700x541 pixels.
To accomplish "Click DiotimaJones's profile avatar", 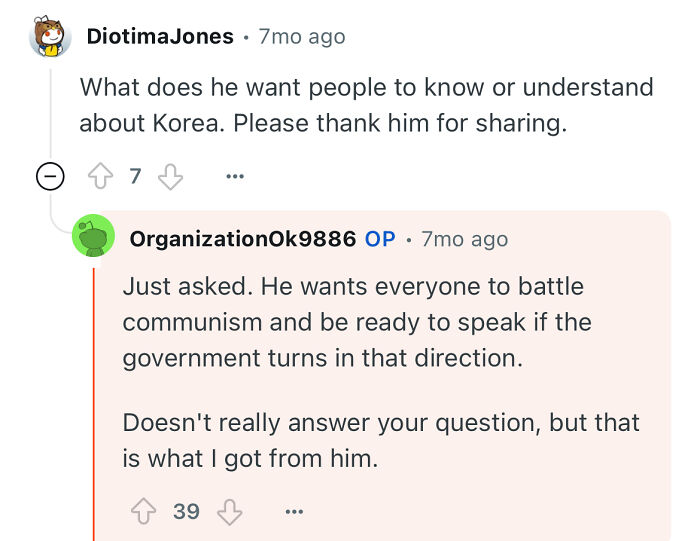I will point(50,38).
